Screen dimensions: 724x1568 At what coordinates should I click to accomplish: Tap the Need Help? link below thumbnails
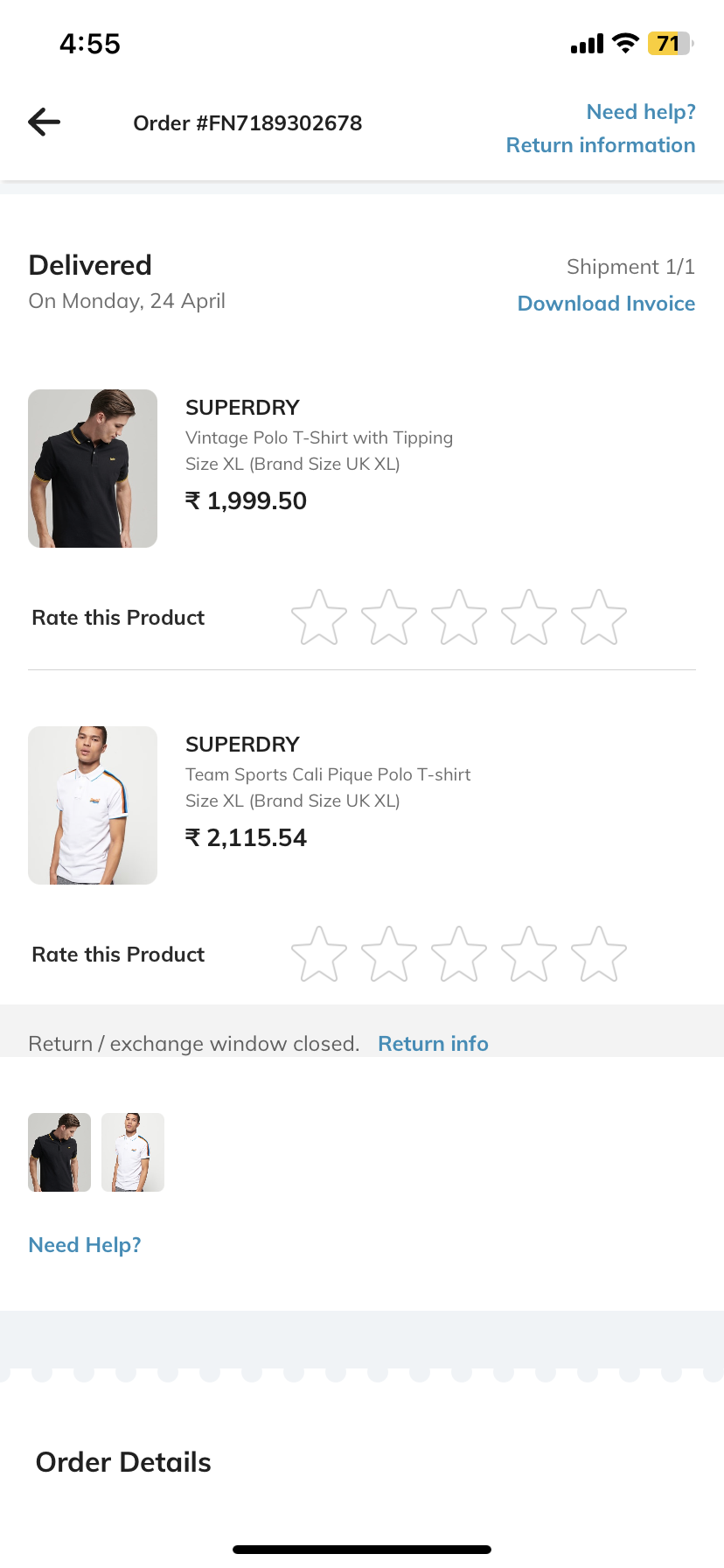coord(85,1245)
